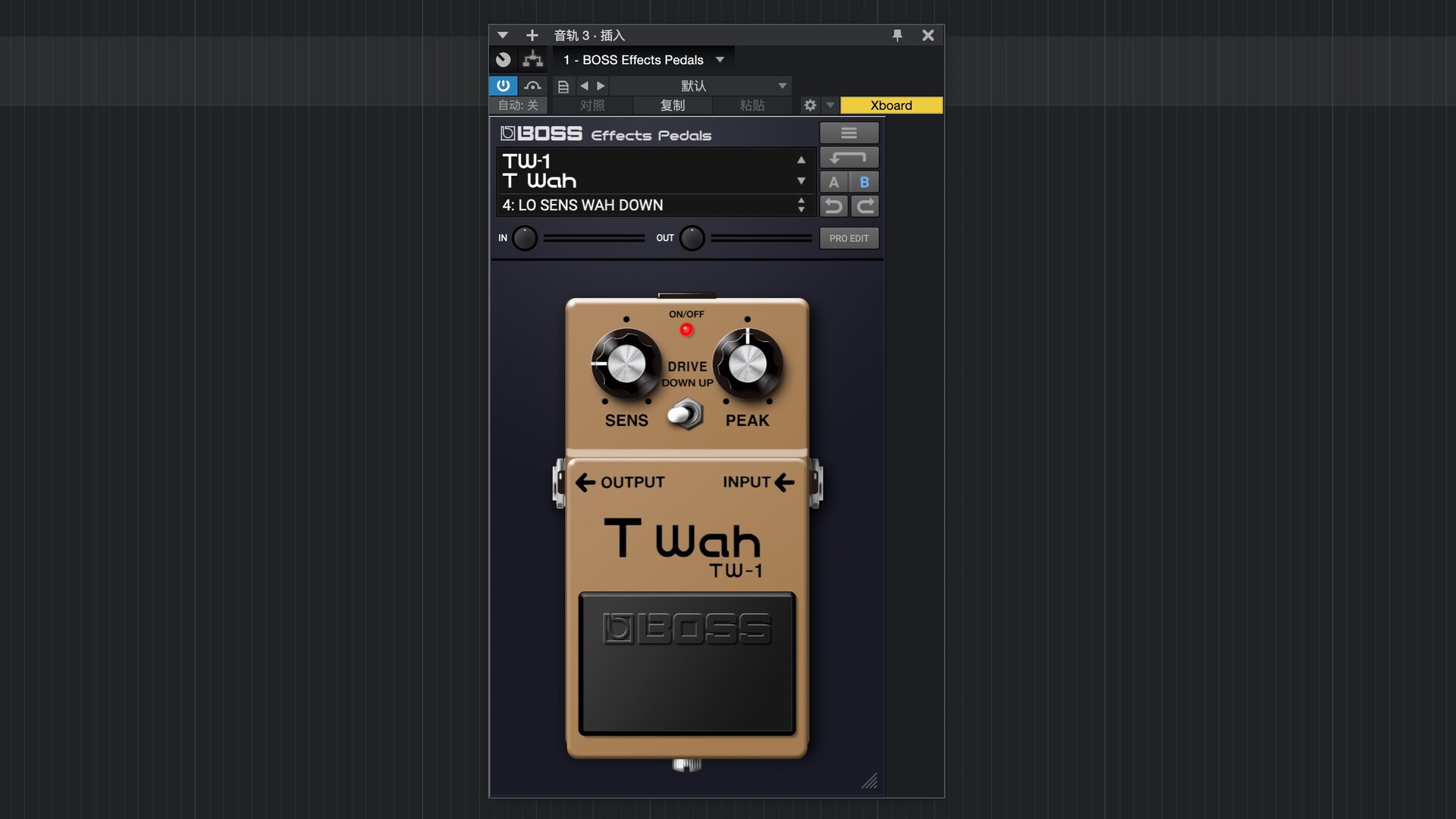Click the thumbscrew at the pedal bottom

(687, 765)
